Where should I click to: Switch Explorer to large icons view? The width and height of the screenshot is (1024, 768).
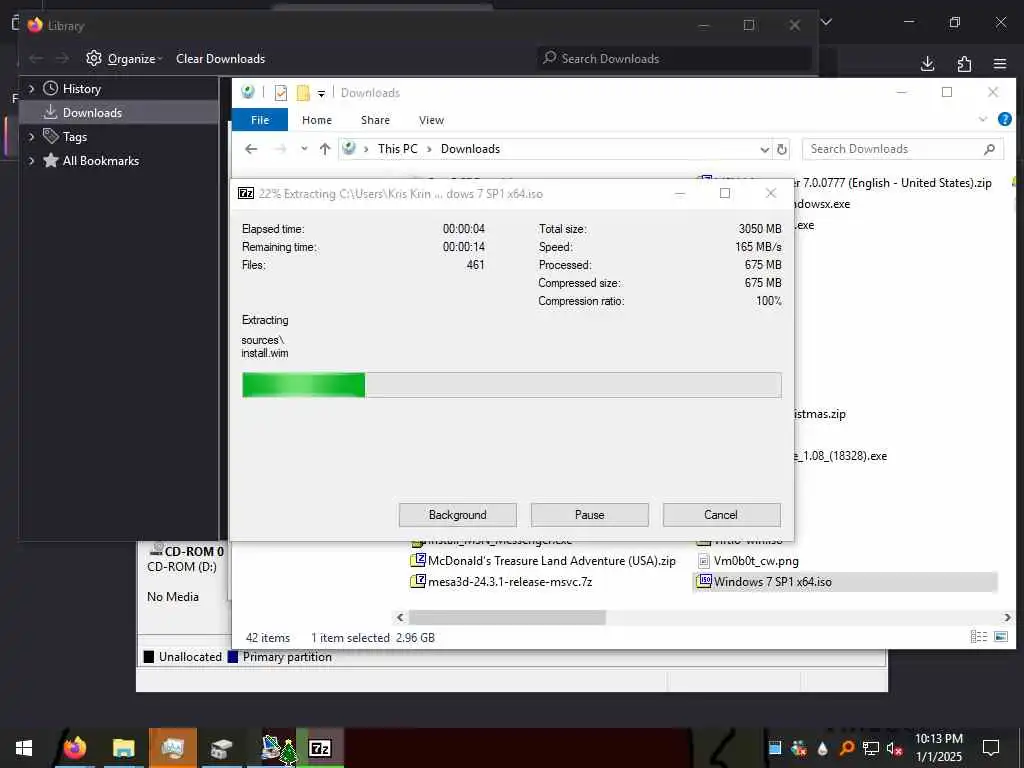[x=1000, y=637]
